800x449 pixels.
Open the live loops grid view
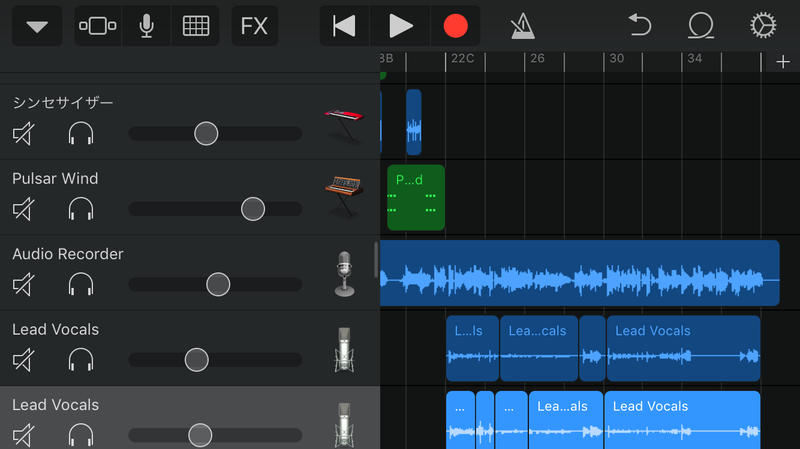point(196,26)
